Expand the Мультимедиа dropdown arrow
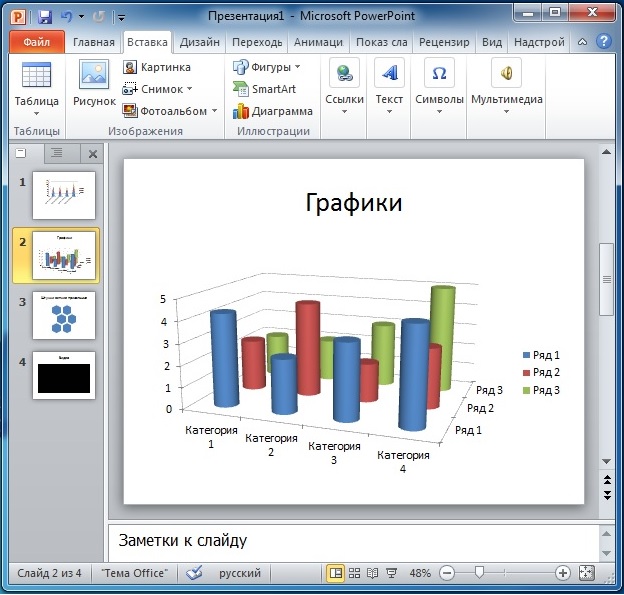 tap(506, 112)
